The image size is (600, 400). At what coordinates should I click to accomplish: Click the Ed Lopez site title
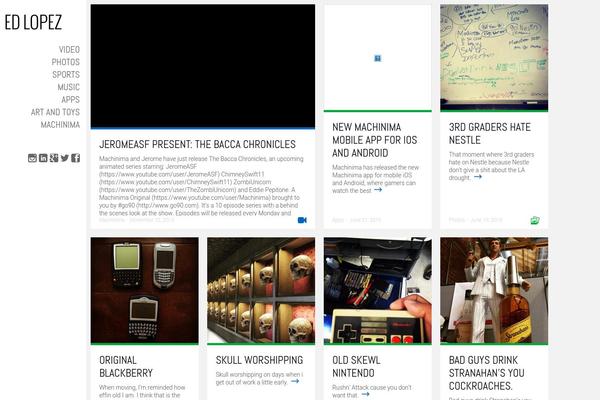33,23
